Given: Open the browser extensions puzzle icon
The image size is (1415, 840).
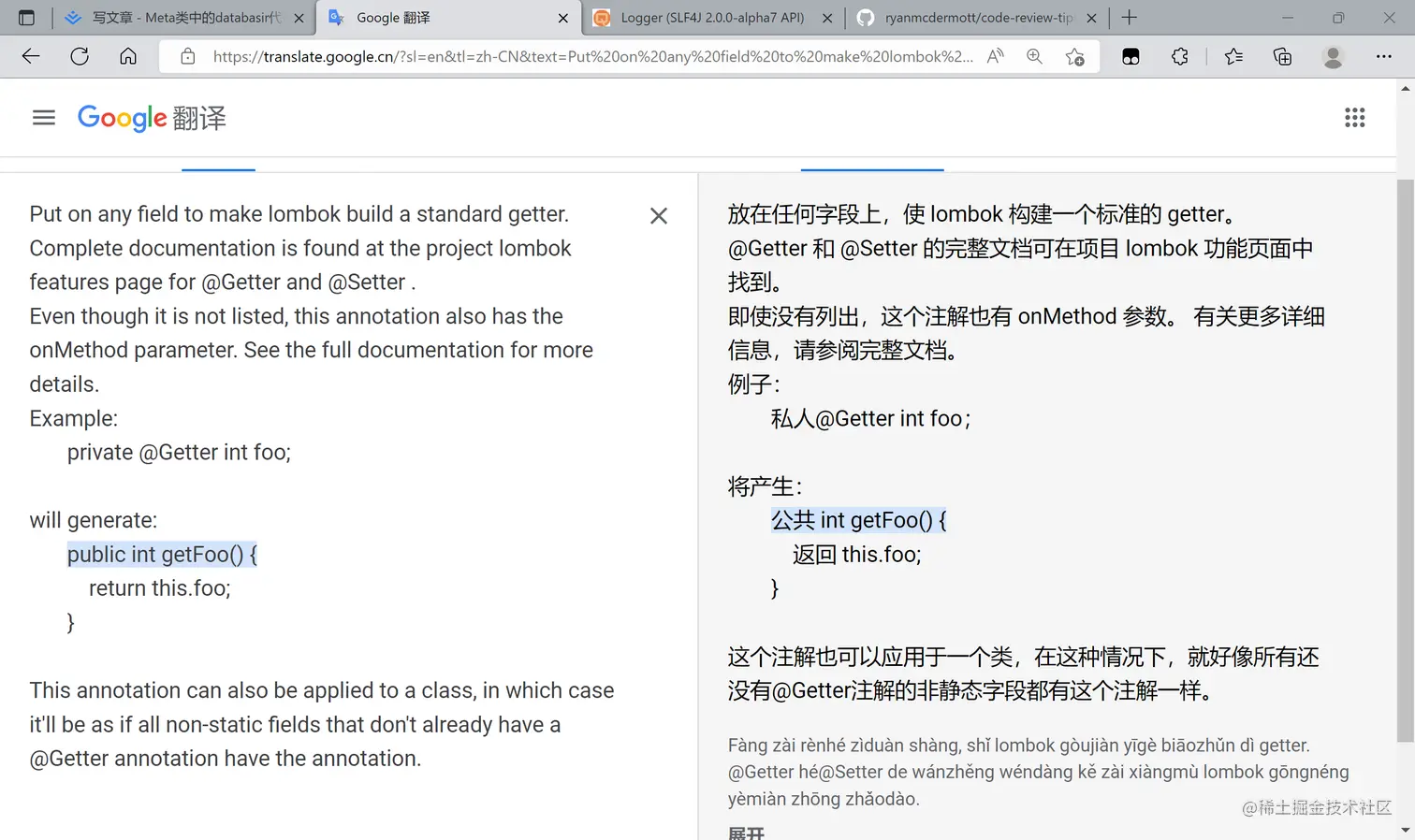Looking at the screenshot, I should pyautogui.click(x=1180, y=56).
